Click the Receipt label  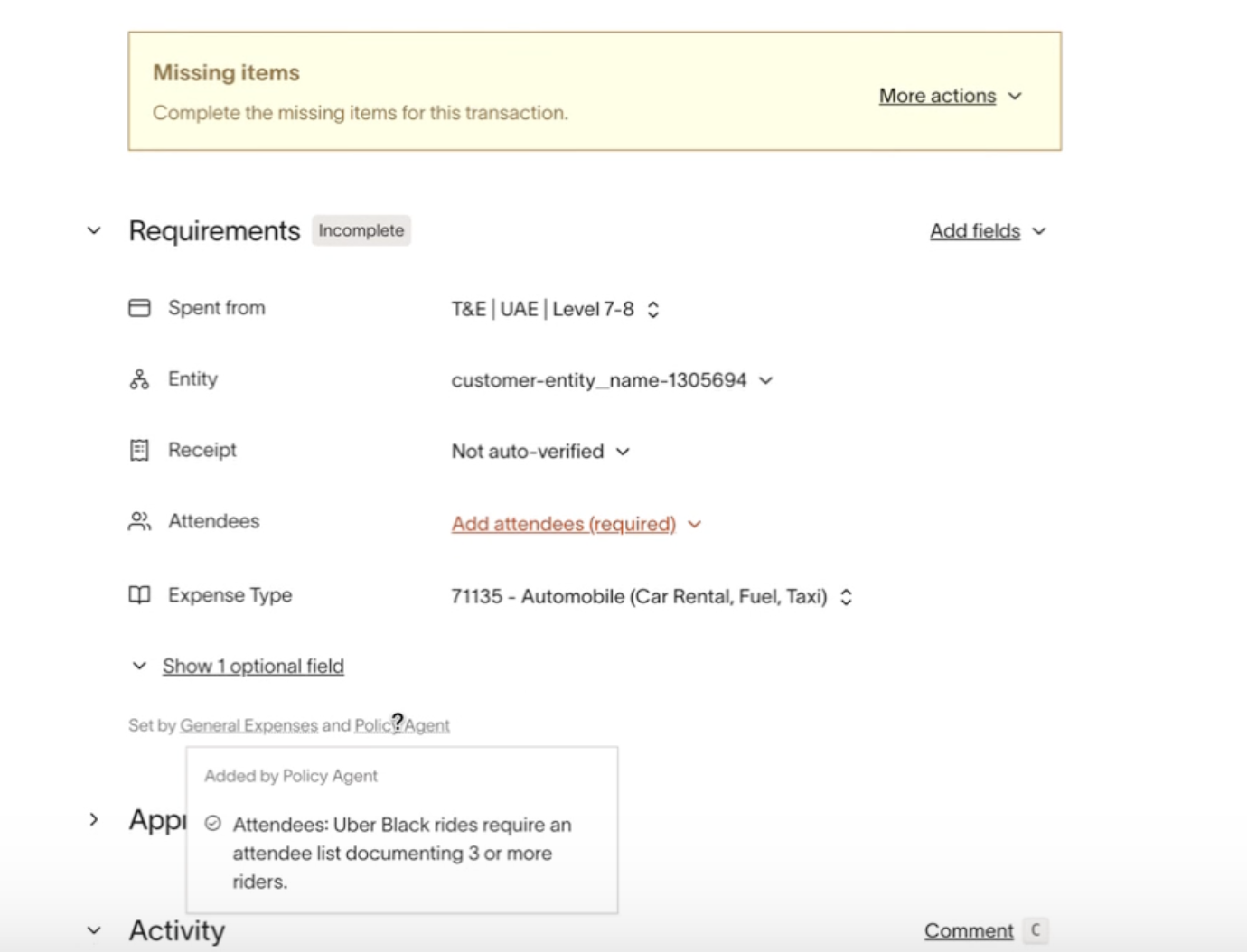pyautogui.click(x=202, y=450)
